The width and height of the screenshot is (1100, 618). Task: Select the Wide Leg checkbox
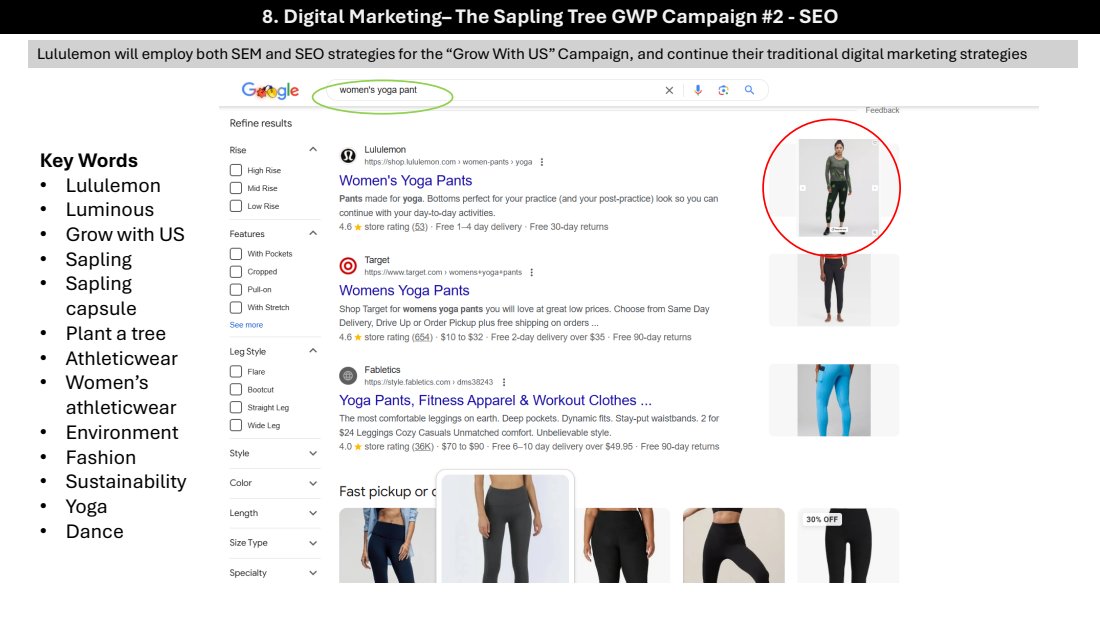click(236, 425)
